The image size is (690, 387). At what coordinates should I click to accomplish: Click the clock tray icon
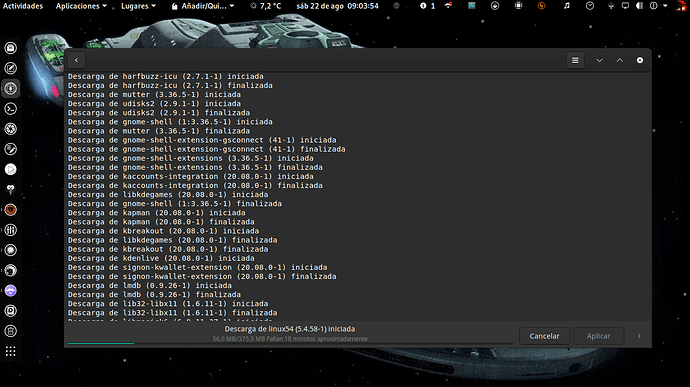(x=590, y=6)
